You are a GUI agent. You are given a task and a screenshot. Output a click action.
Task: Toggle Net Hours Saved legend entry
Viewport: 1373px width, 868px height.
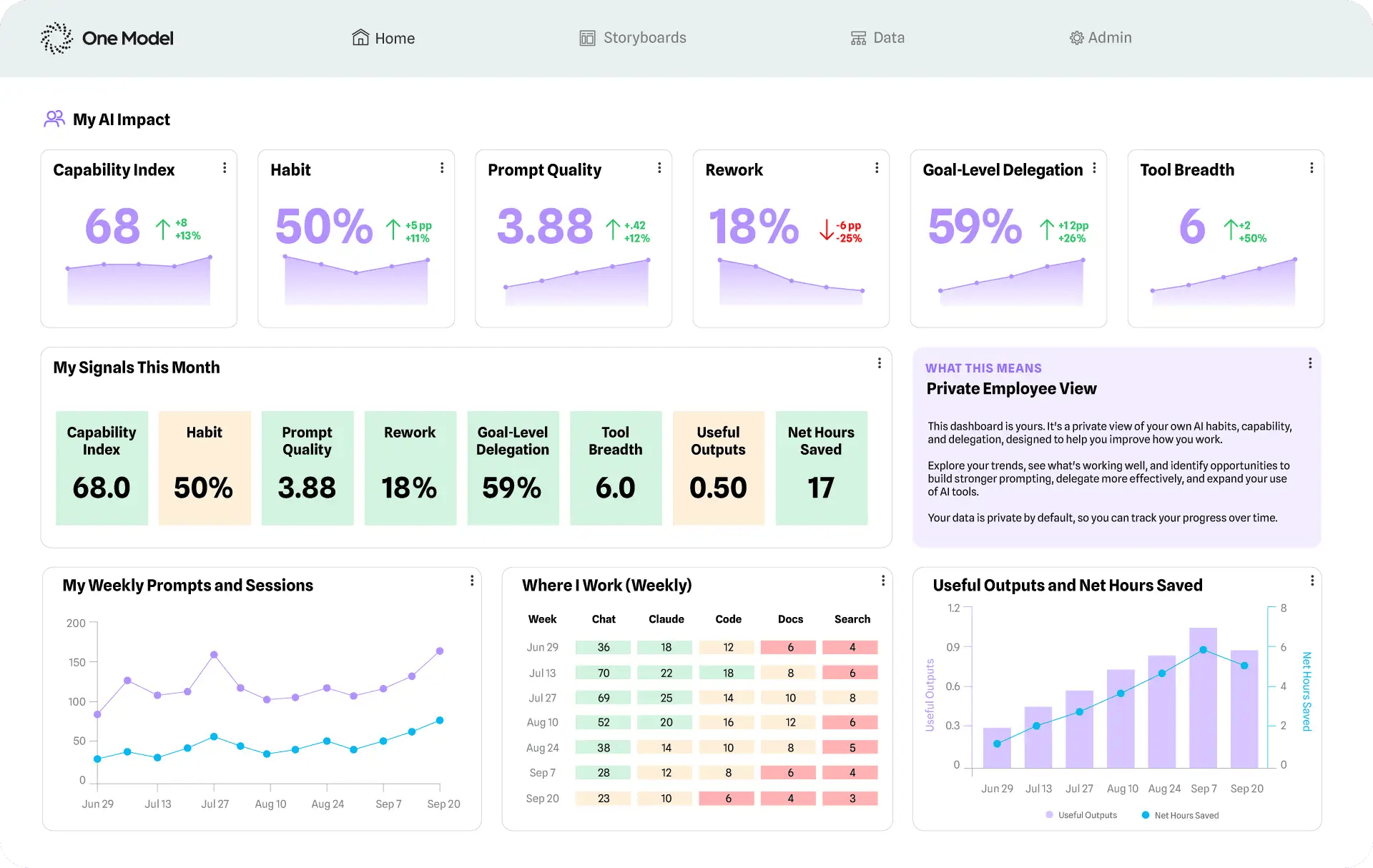(x=1180, y=815)
